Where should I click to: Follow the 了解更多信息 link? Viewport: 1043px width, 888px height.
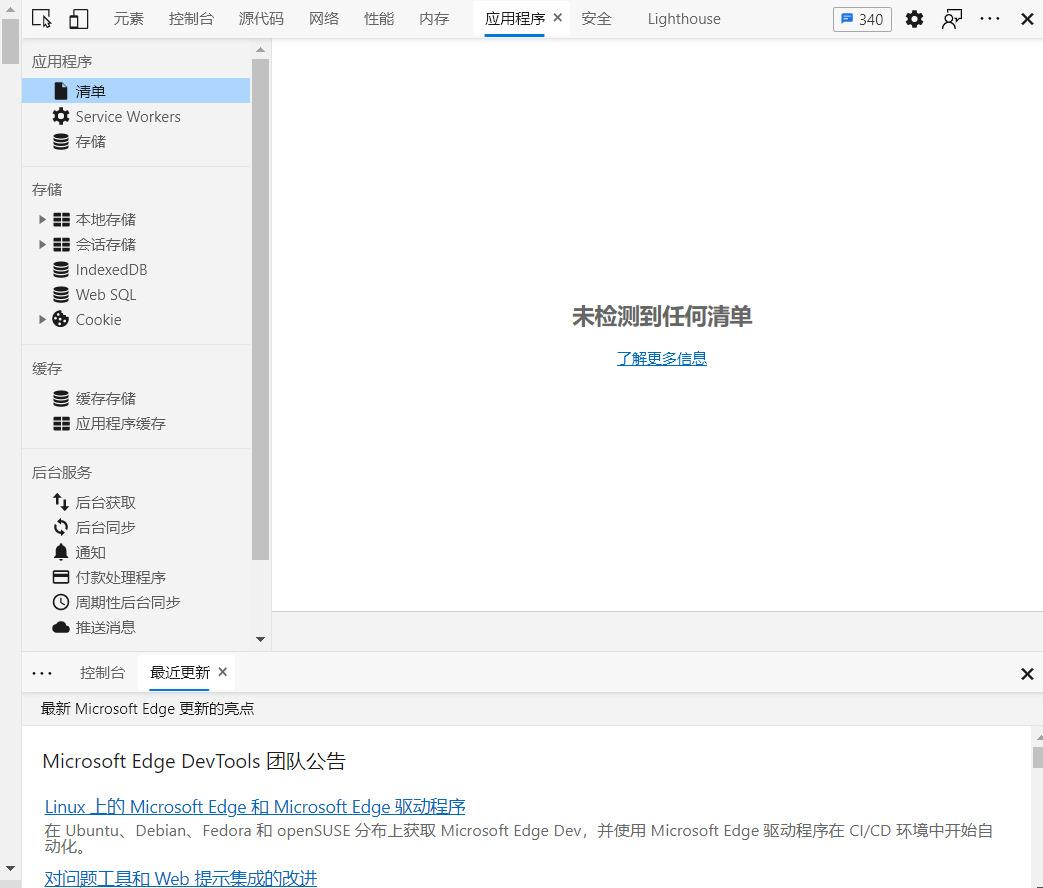pos(662,359)
